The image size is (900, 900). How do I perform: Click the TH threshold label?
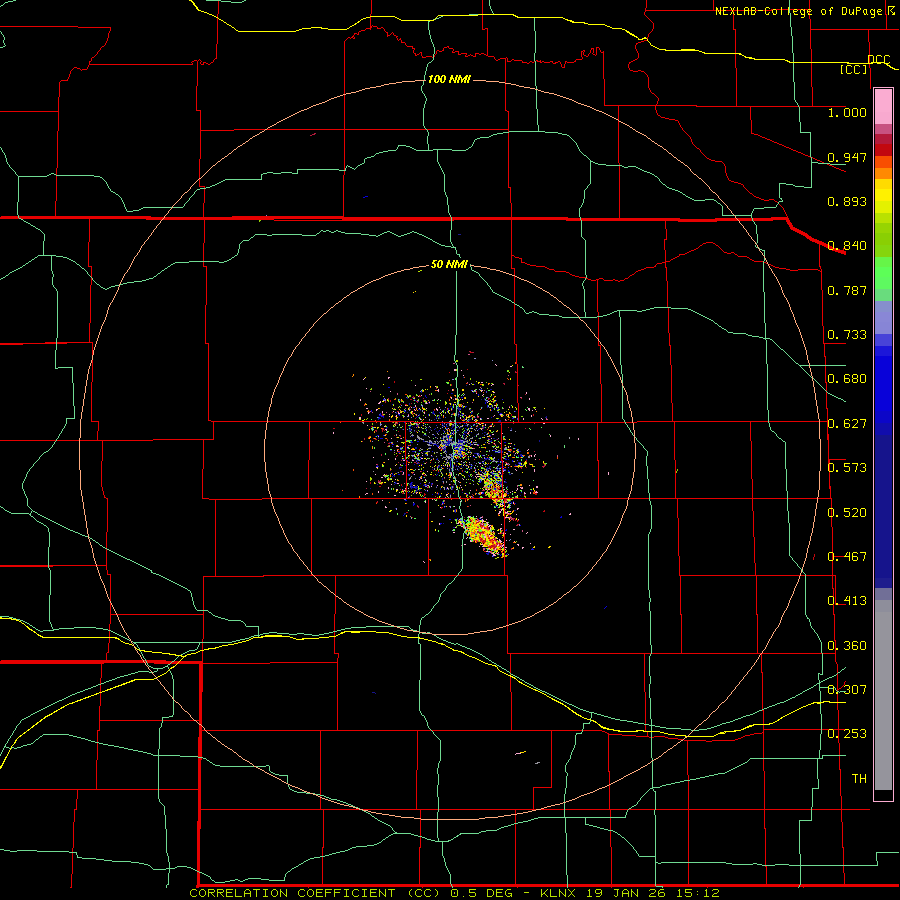(859, 778)
